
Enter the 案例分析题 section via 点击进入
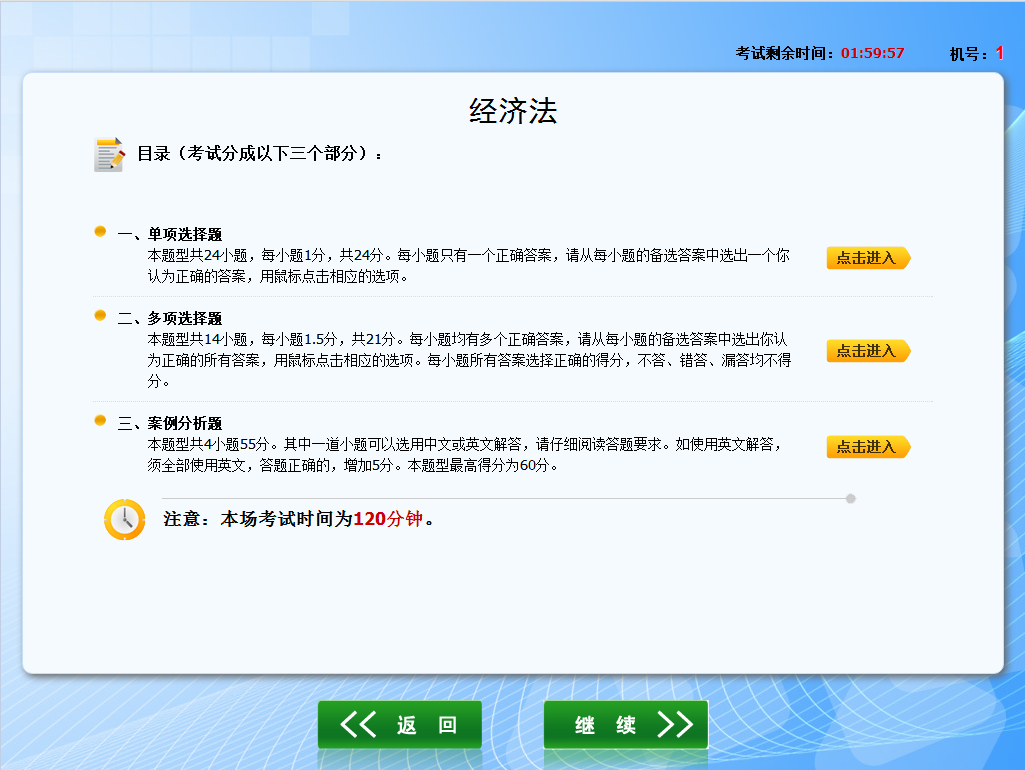tap(868, 447)
